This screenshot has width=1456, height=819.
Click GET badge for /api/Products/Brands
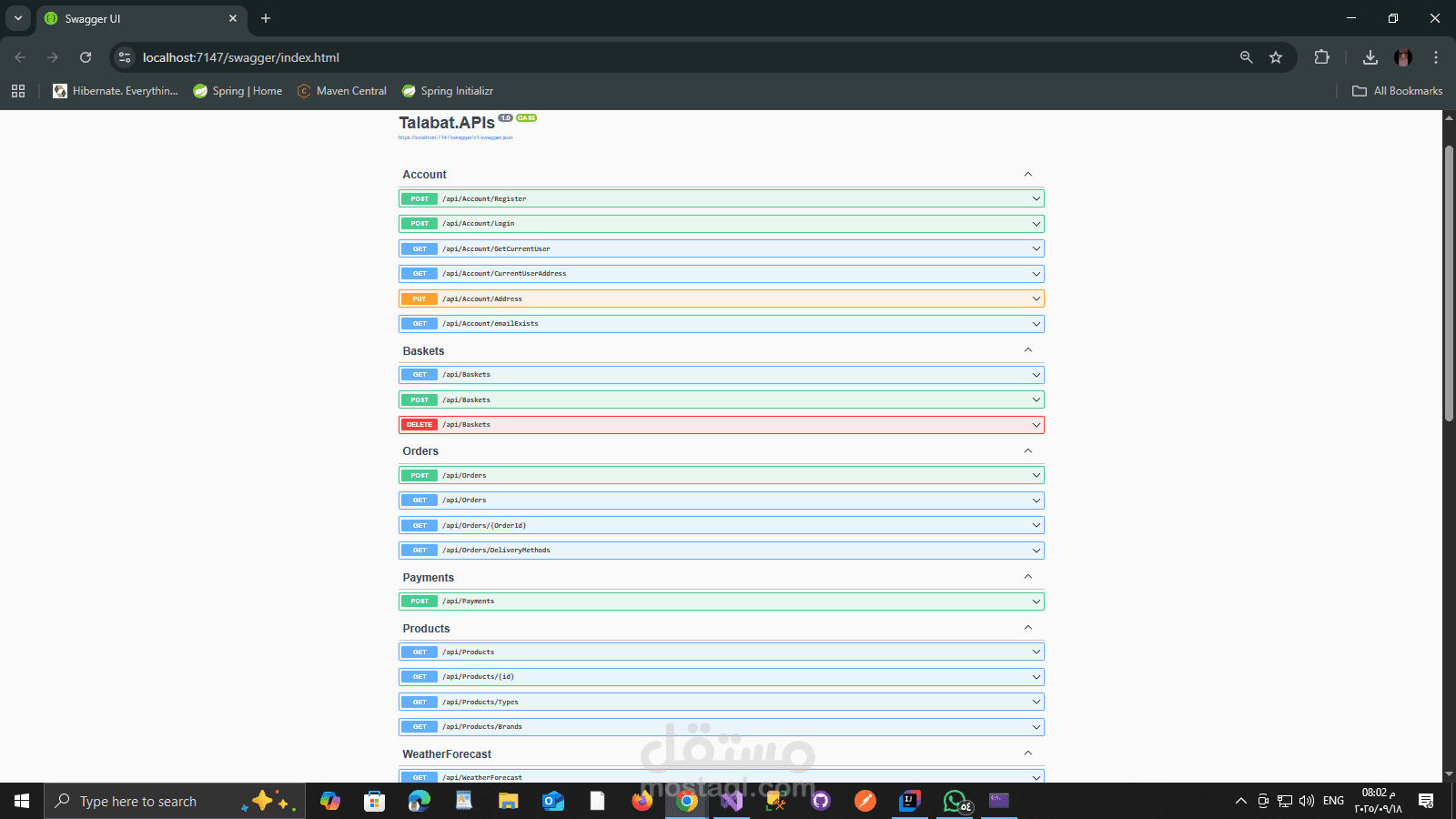click(x=420, y=727)
